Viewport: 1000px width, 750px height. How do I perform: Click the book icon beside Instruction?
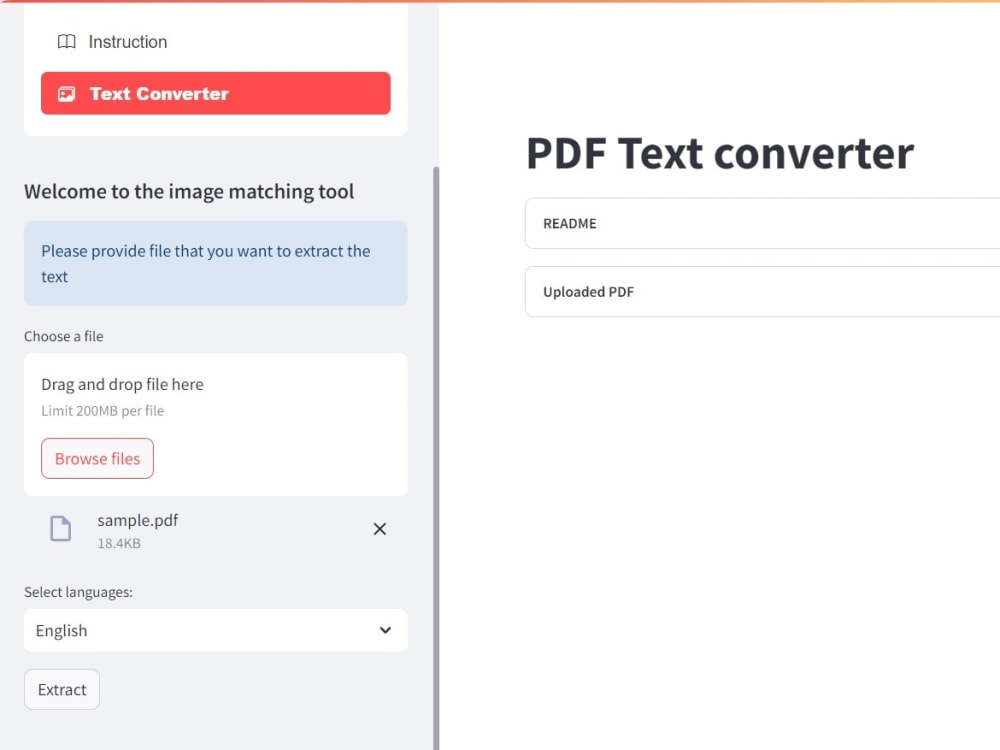tap(66, 41)
